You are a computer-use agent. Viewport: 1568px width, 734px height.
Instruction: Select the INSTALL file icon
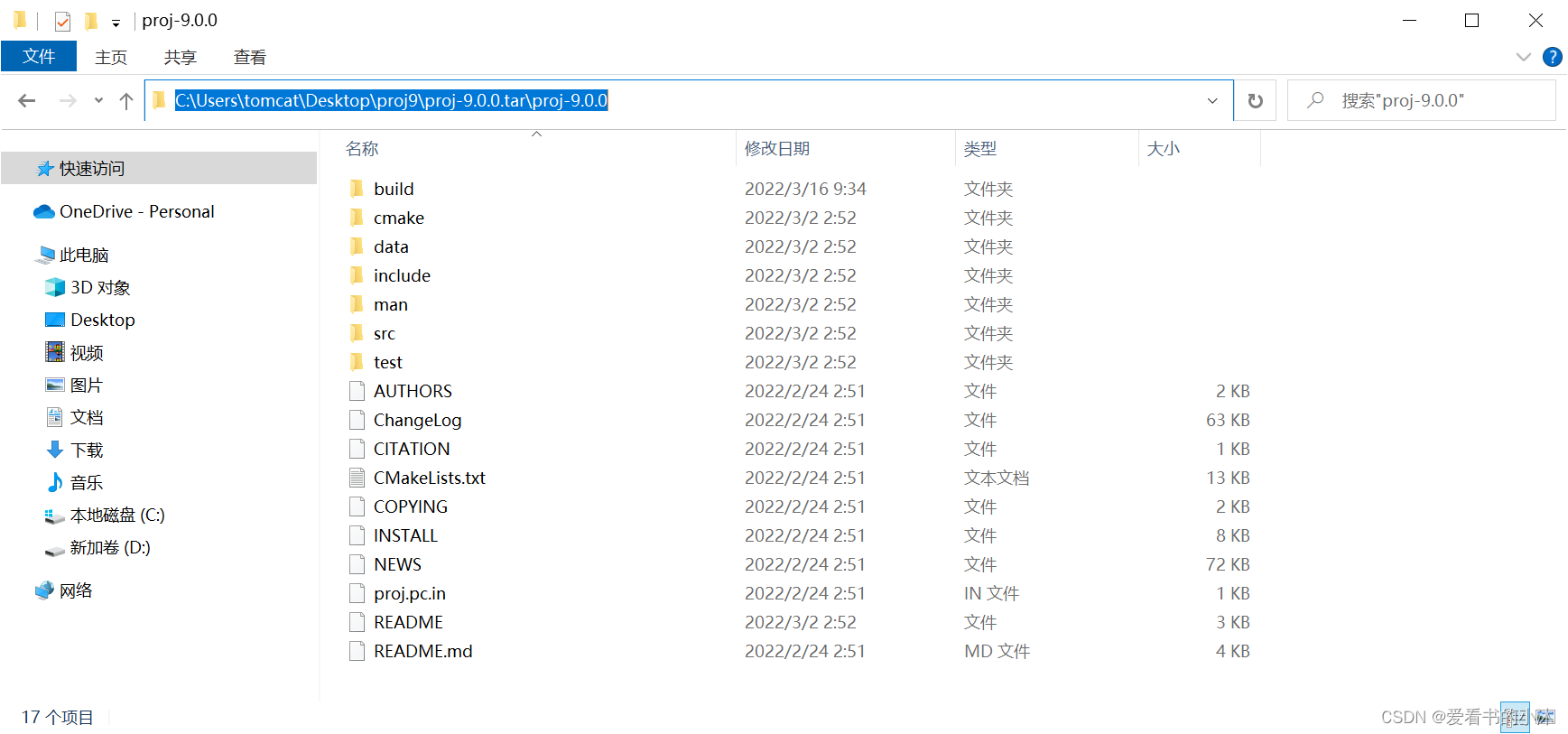point(357,535)
